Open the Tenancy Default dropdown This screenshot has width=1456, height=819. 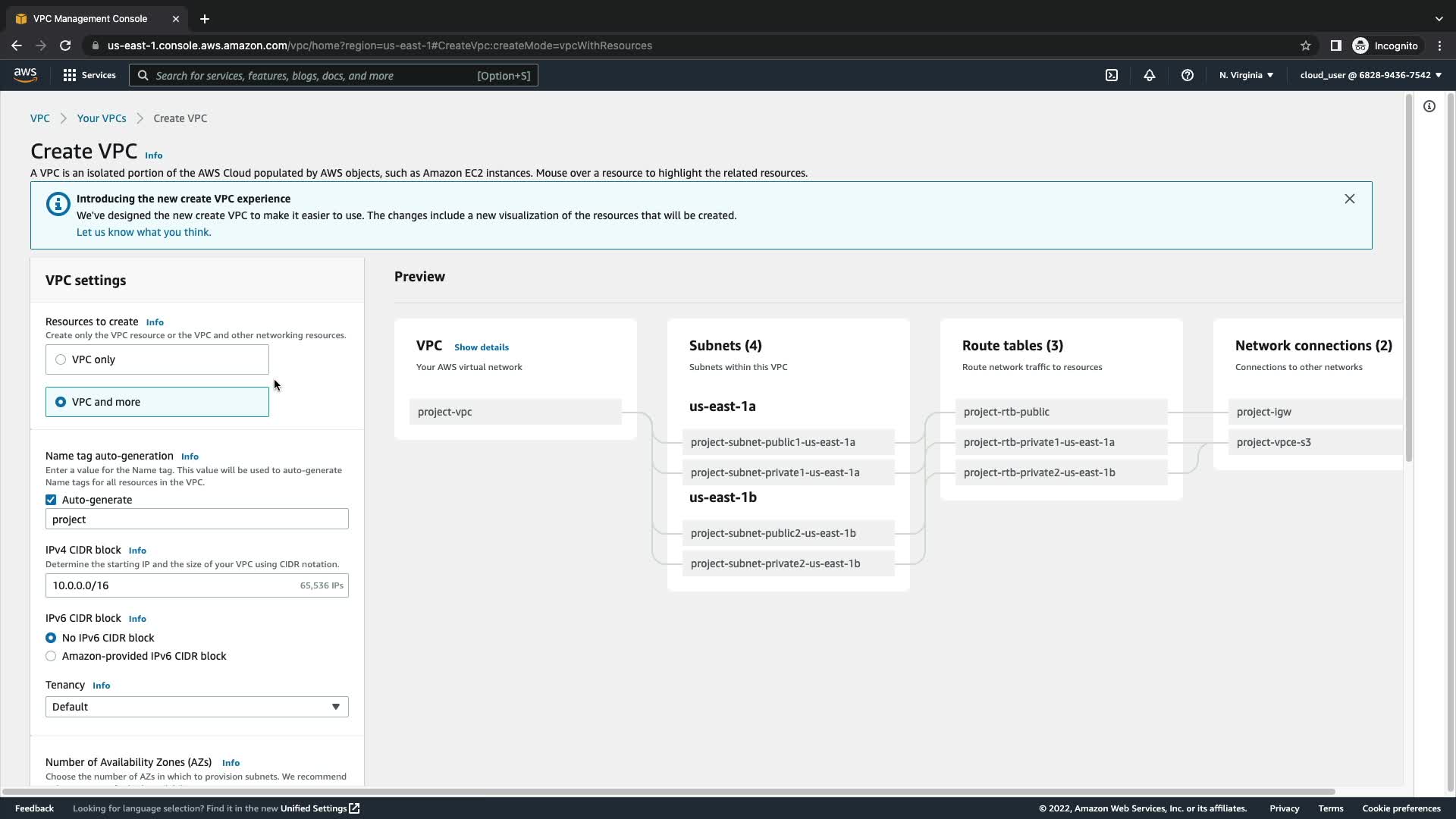196,707
